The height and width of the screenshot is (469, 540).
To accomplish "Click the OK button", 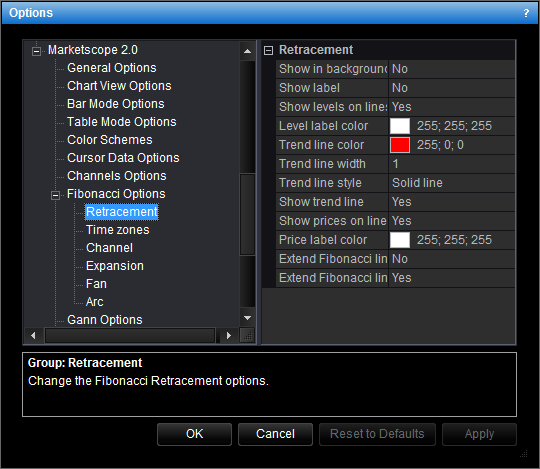I will pyautogui.click(x=195, y=434).
